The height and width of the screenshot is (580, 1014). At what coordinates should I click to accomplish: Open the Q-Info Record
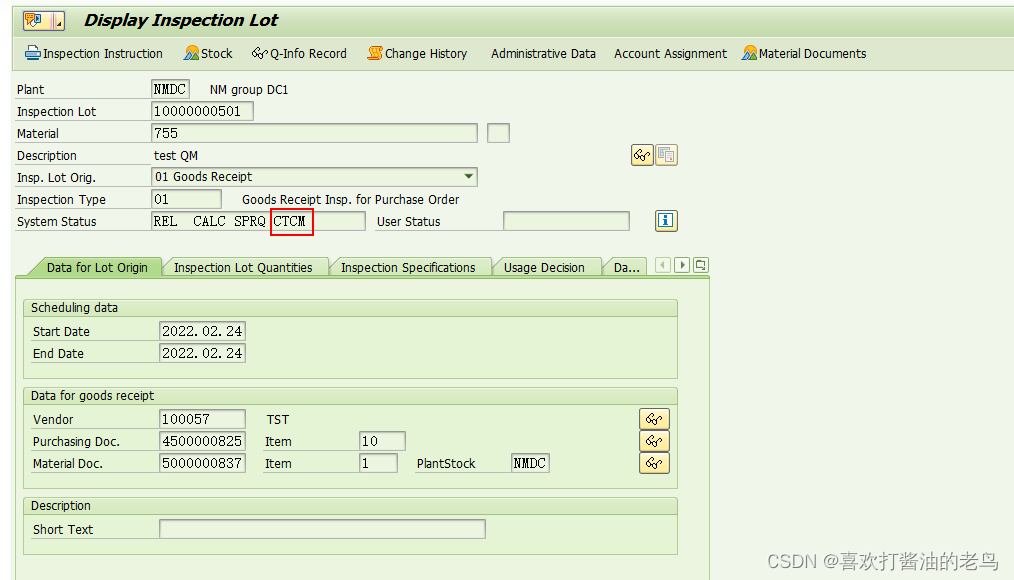[299, 53]
